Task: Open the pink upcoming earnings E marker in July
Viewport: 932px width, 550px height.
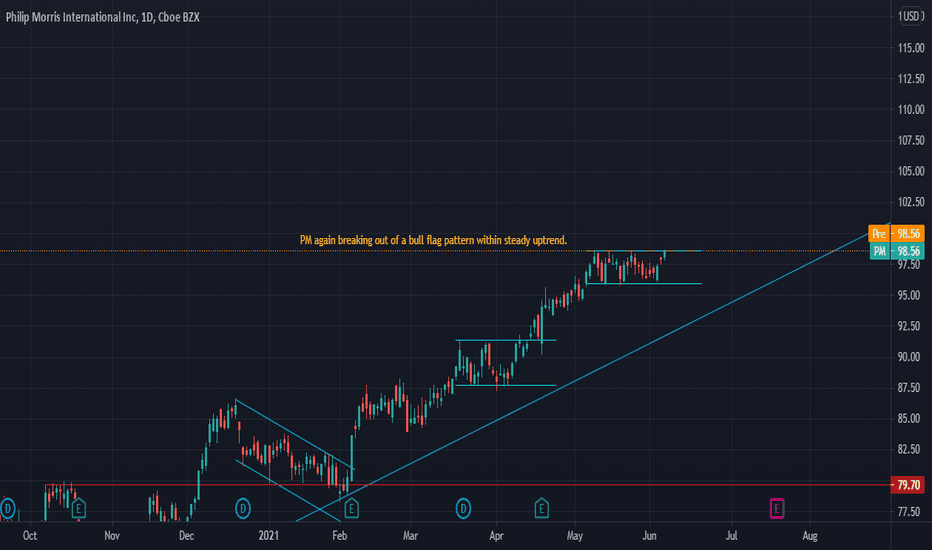Action: point(777,508)
